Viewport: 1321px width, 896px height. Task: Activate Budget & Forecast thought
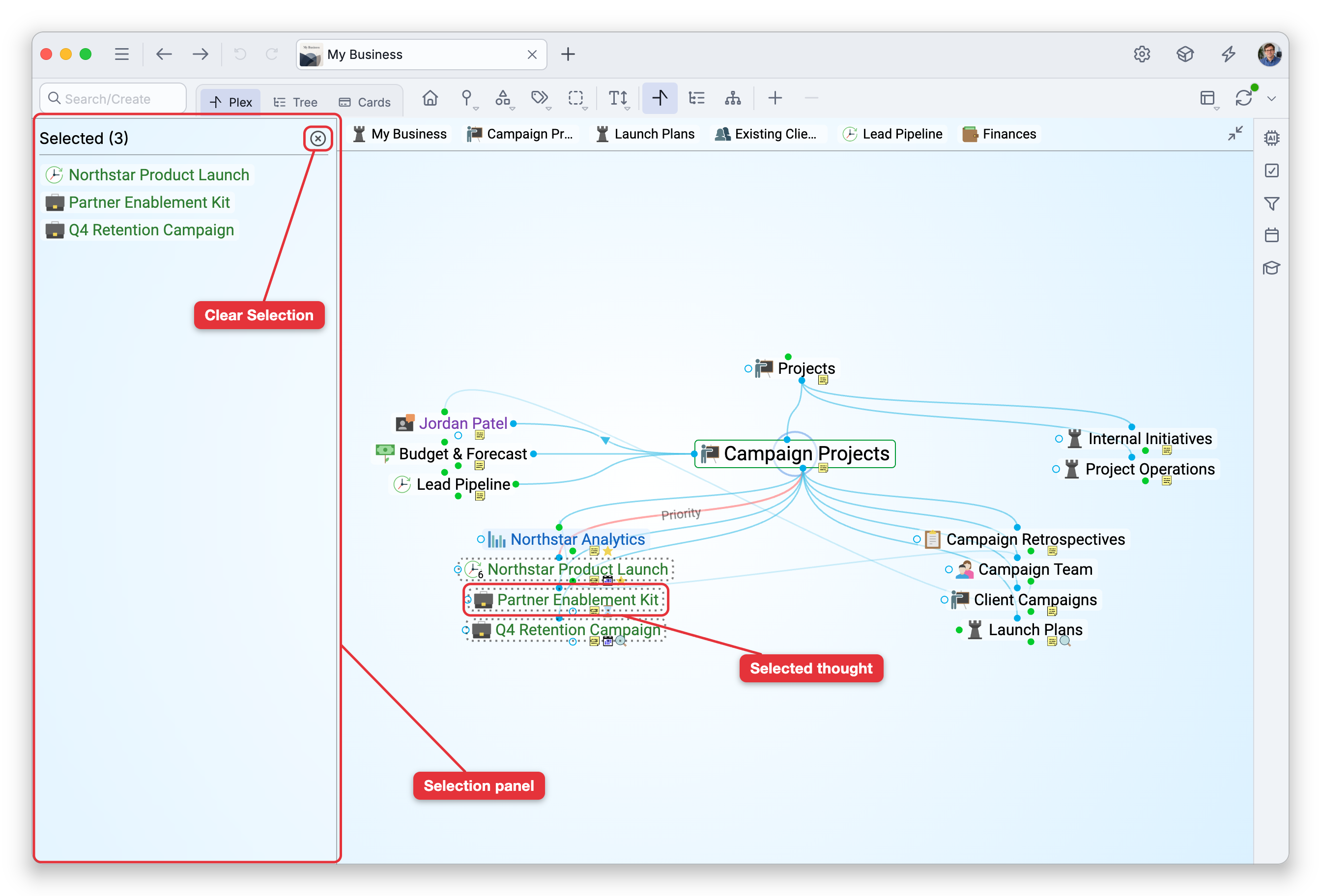point(462,453)
